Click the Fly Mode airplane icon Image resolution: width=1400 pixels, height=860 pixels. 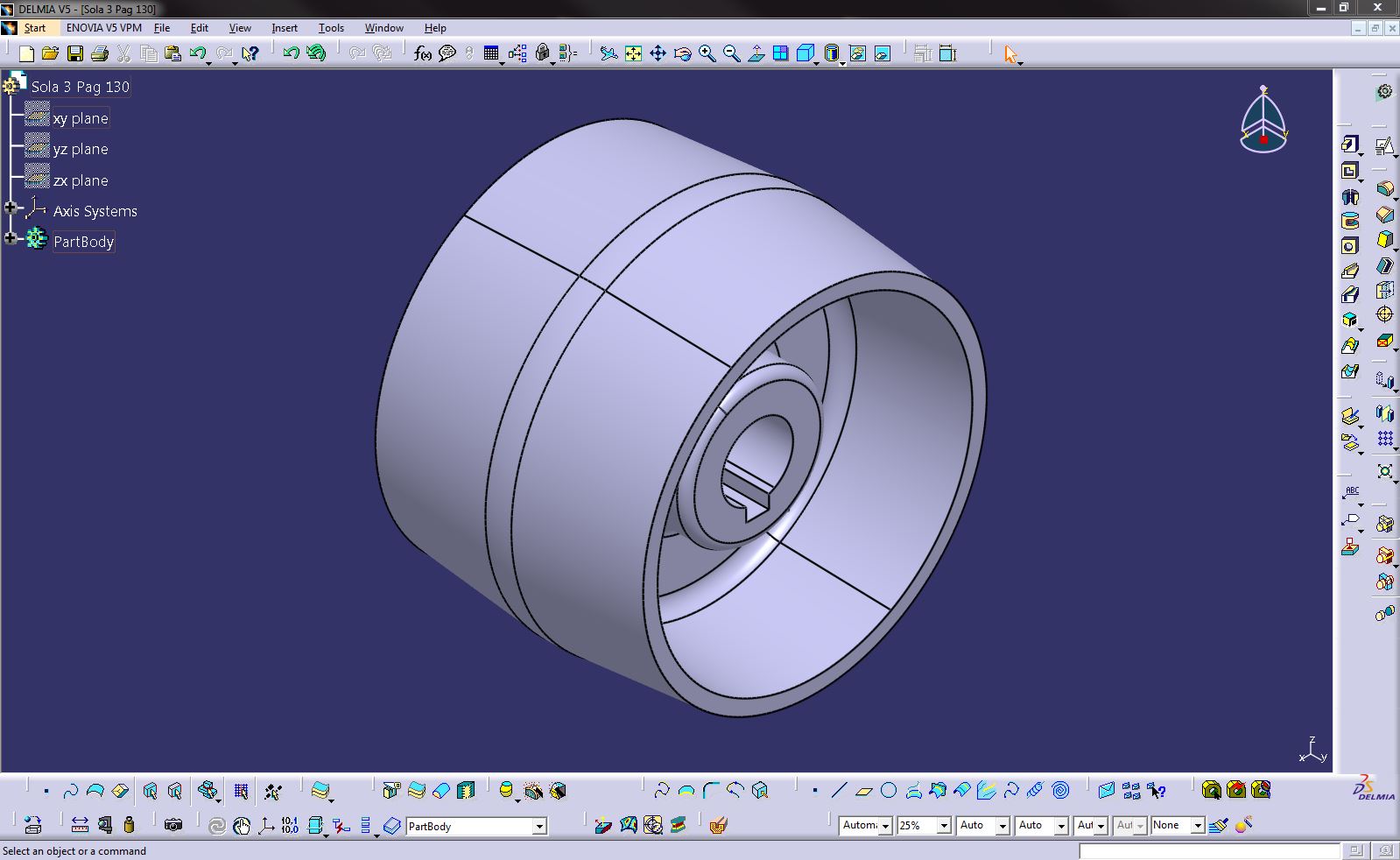[609, 53]
